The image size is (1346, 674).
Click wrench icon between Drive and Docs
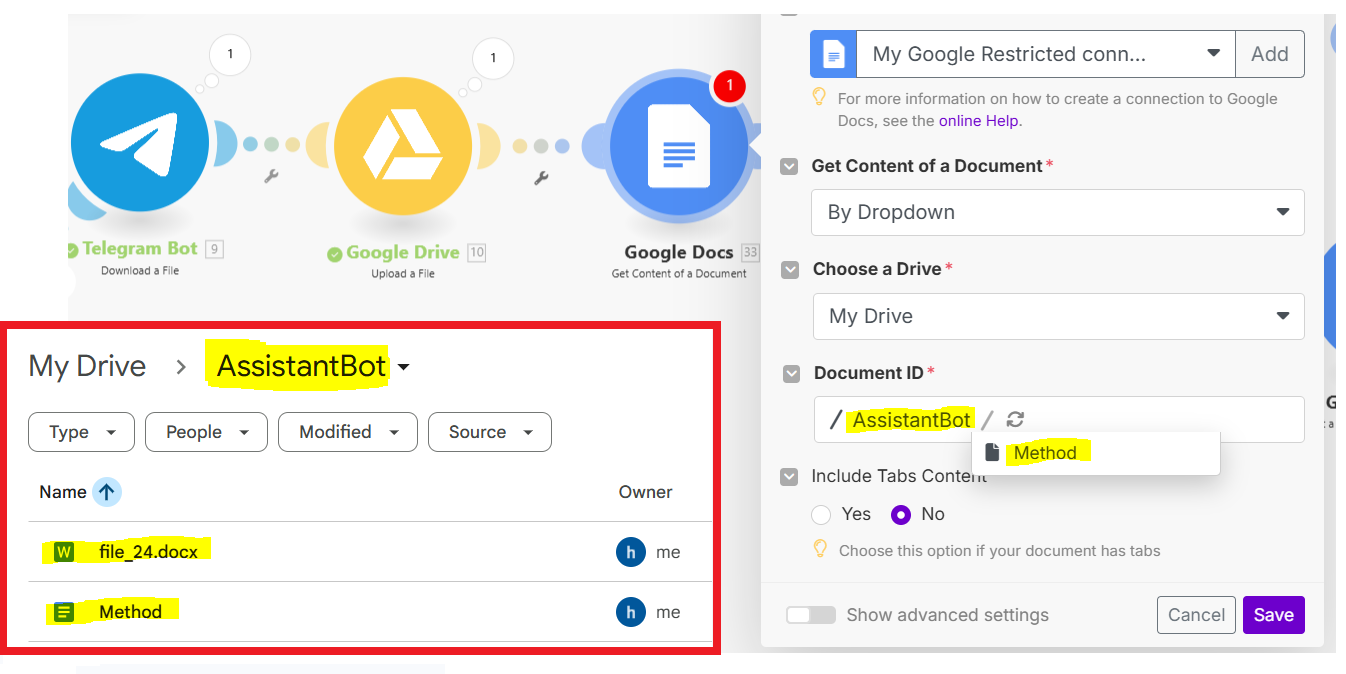pos(541,178)
